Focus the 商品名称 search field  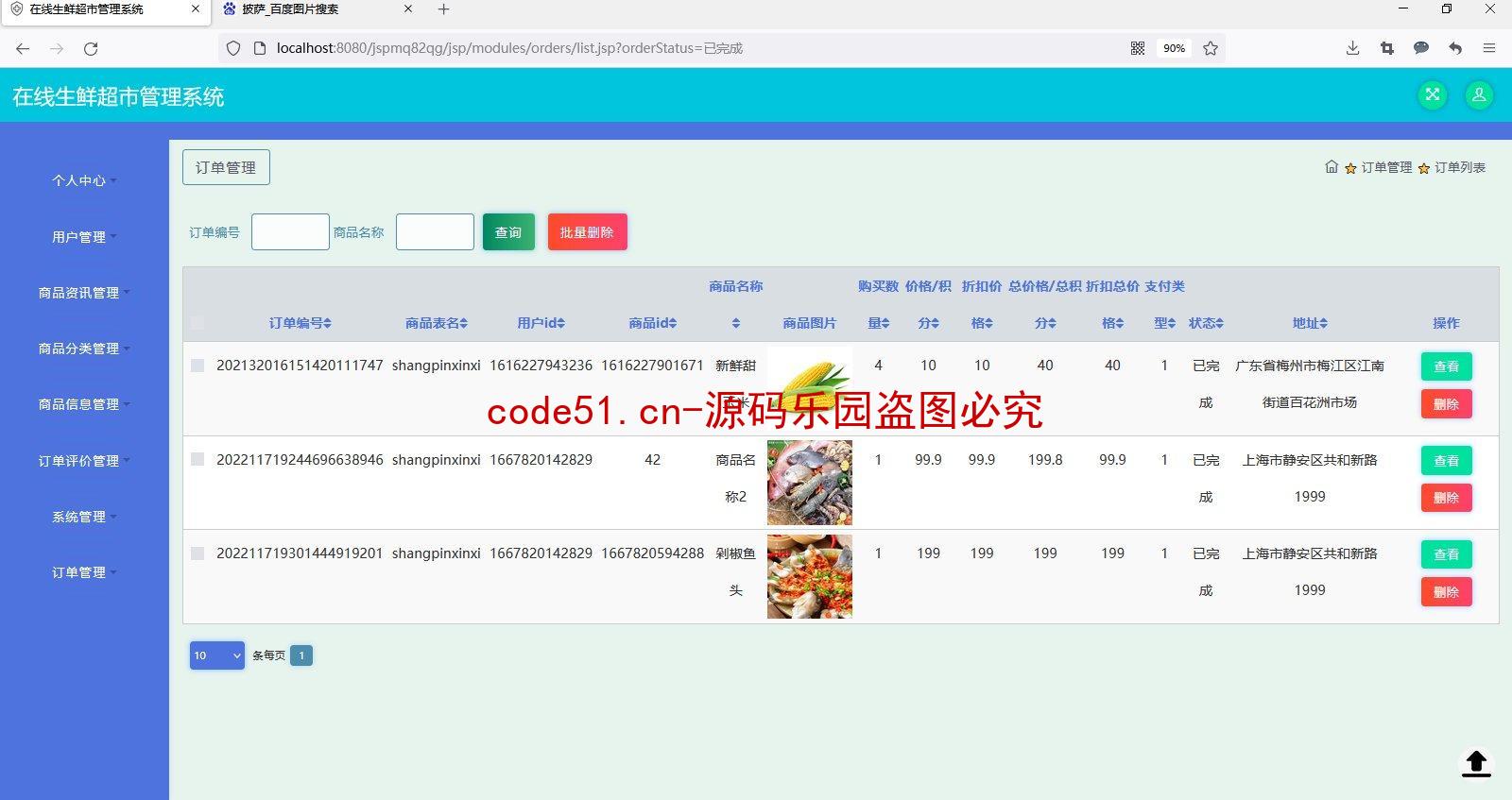(435, 232)
